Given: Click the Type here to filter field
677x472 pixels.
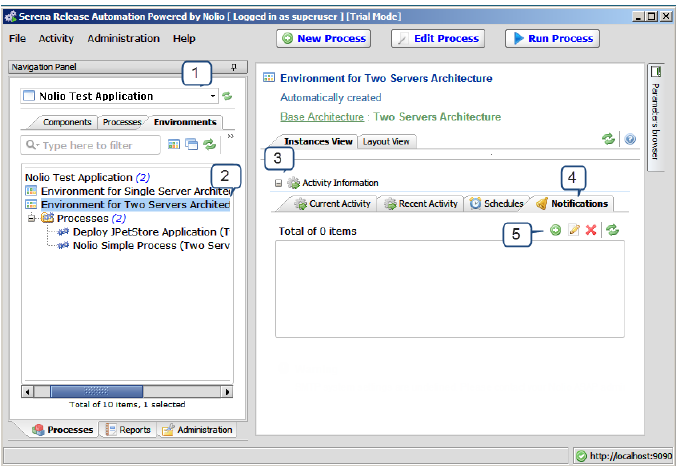Looking at the screenshot, I should click(x=90, y=145).
